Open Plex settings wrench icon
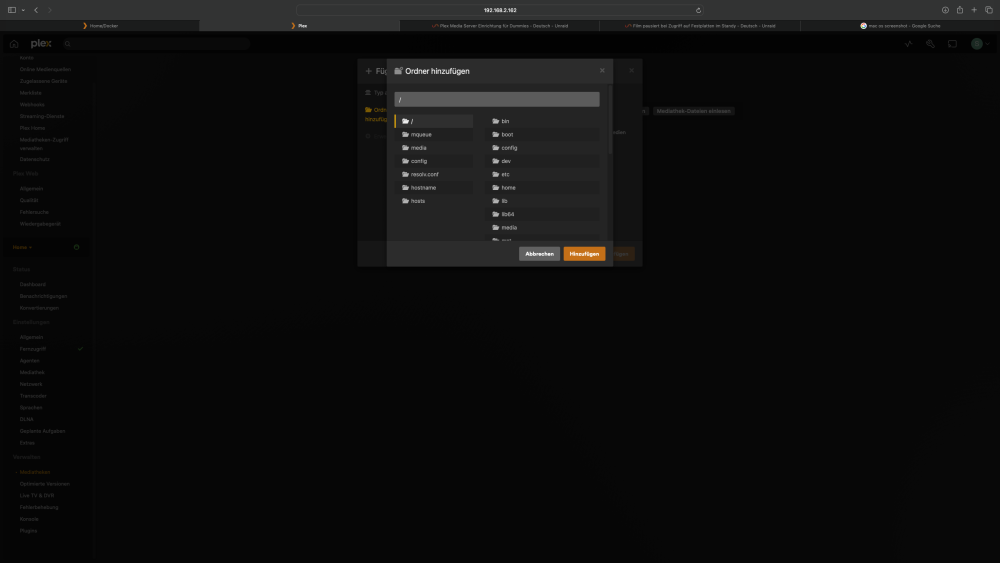The height and width of the screenshot is (563, 1000). click(x=930, y=44)
